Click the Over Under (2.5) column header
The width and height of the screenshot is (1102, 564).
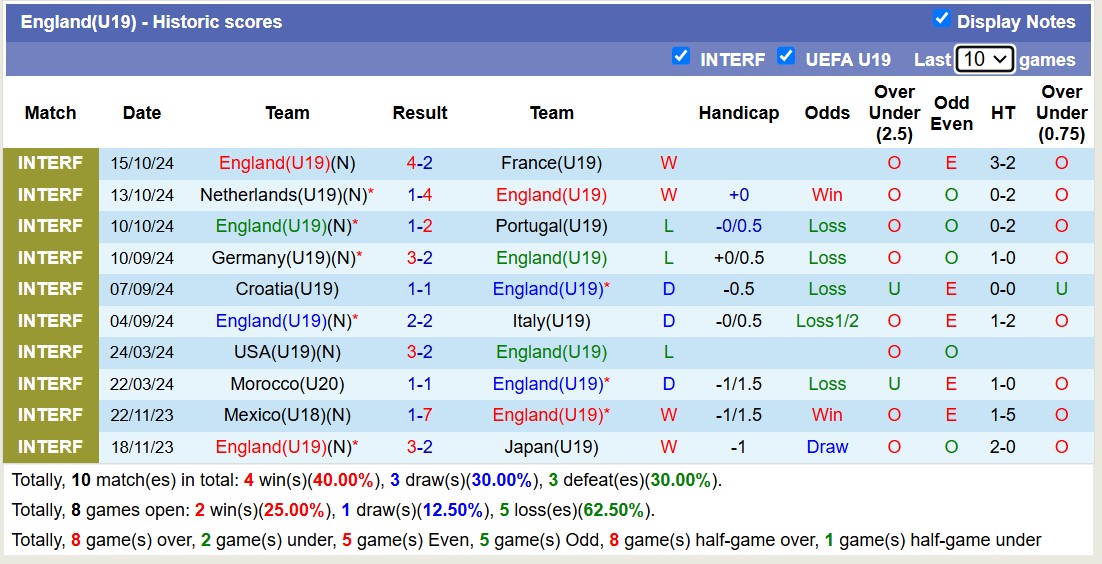point(894,113)
